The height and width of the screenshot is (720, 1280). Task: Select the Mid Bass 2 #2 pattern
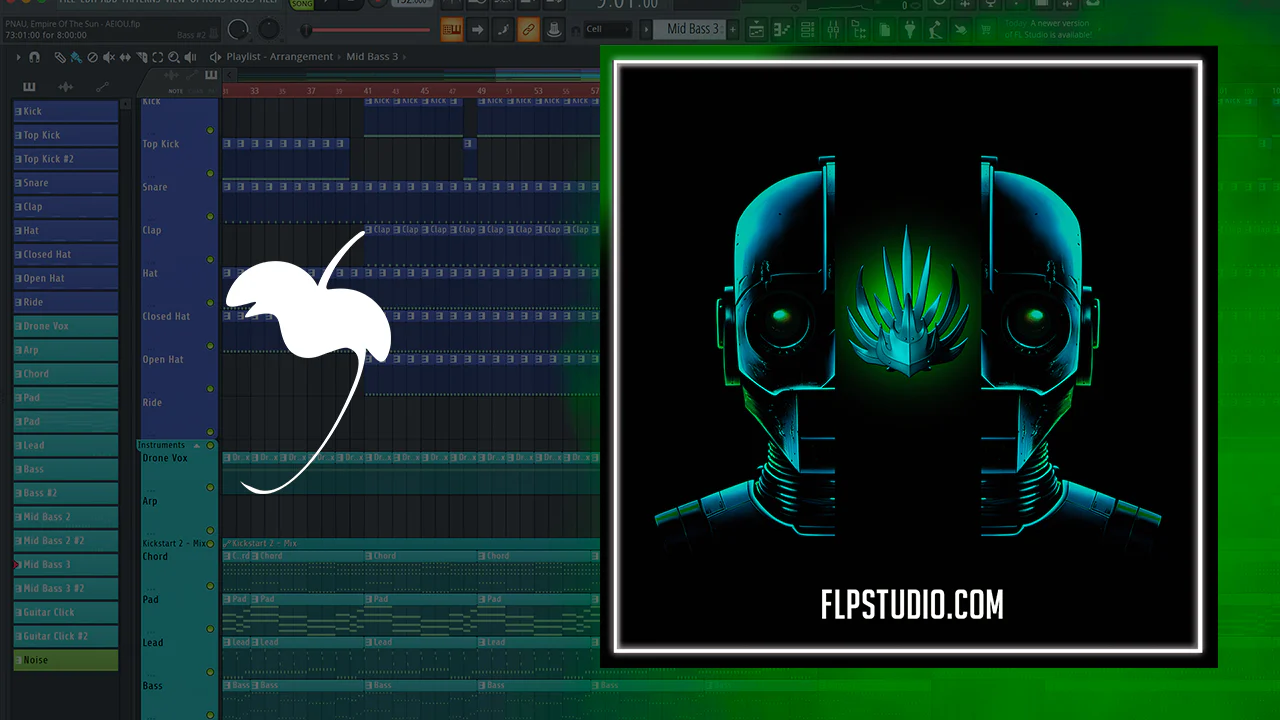66,541
